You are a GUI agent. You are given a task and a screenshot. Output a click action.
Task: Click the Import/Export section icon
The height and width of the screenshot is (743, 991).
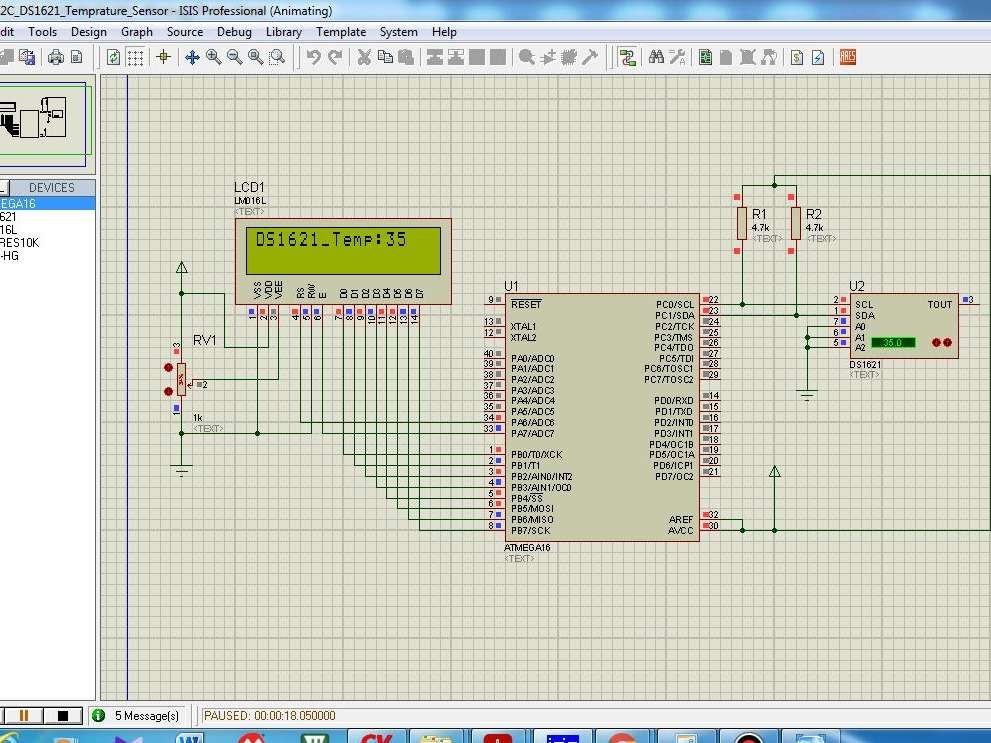(27, 57)
